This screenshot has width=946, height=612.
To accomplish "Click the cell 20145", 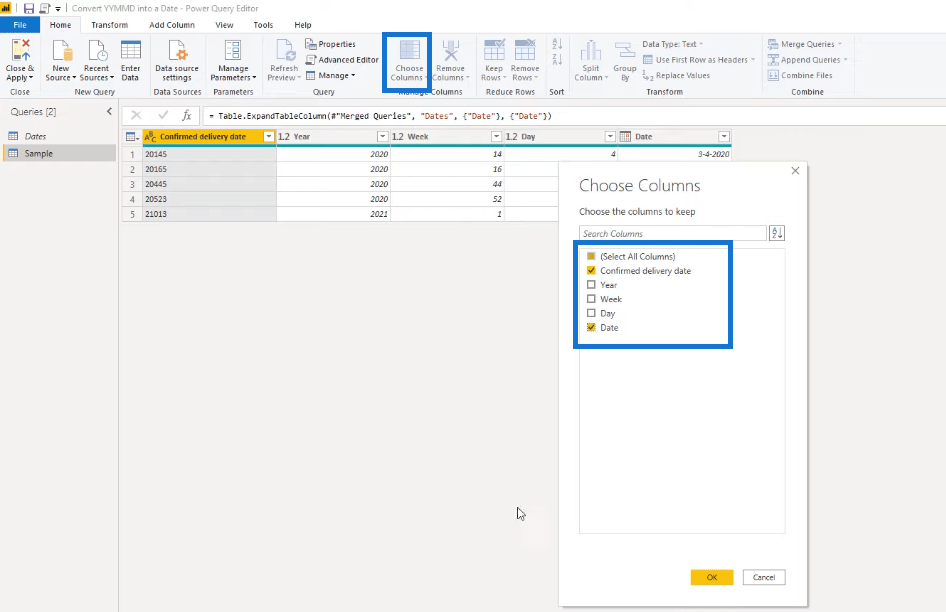I will 209,154.
